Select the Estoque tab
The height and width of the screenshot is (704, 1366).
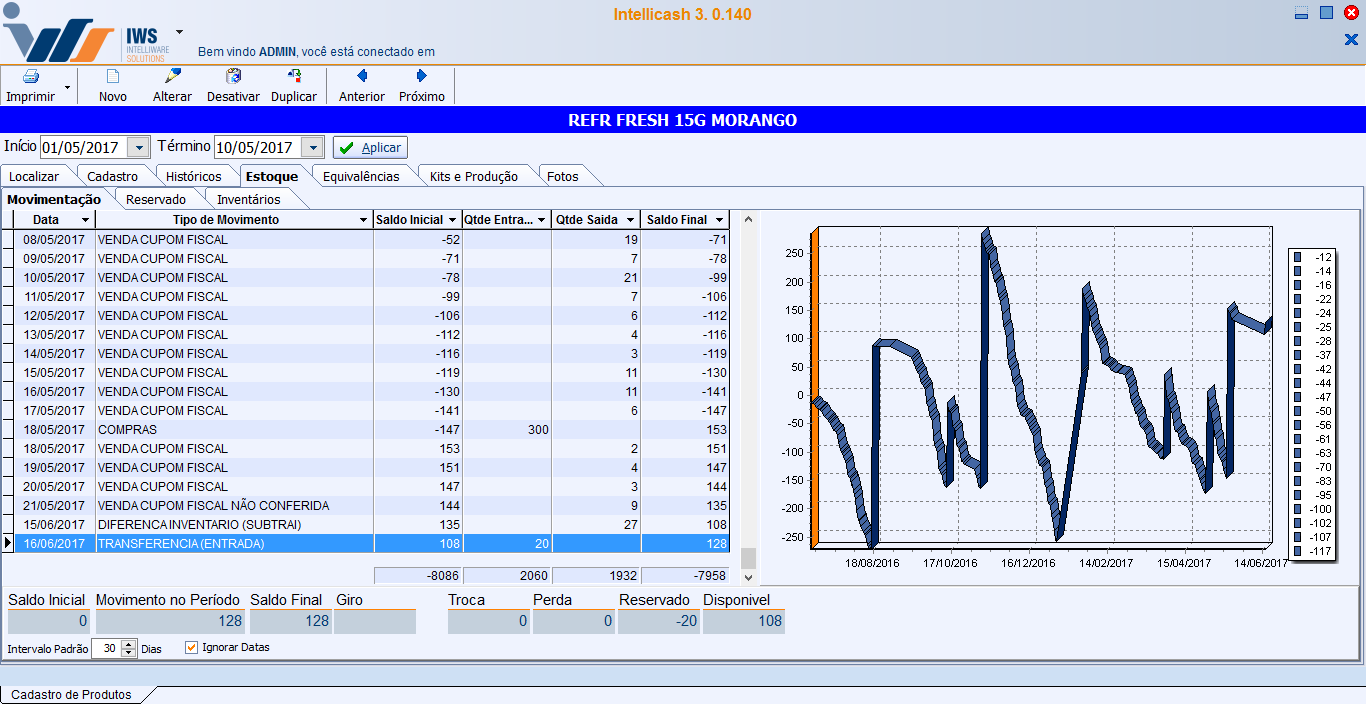pos(271,176)
